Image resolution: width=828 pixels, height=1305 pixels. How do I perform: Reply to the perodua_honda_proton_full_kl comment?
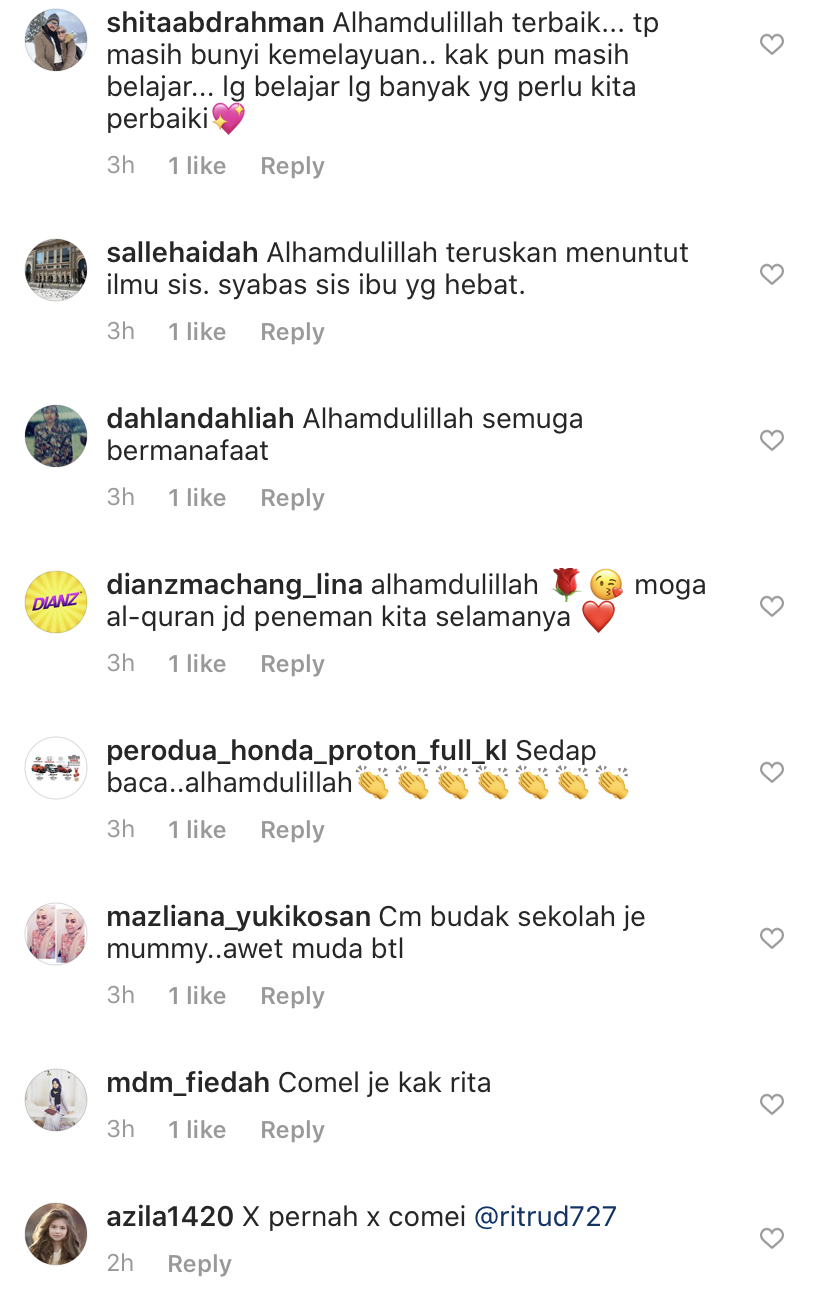292,830
